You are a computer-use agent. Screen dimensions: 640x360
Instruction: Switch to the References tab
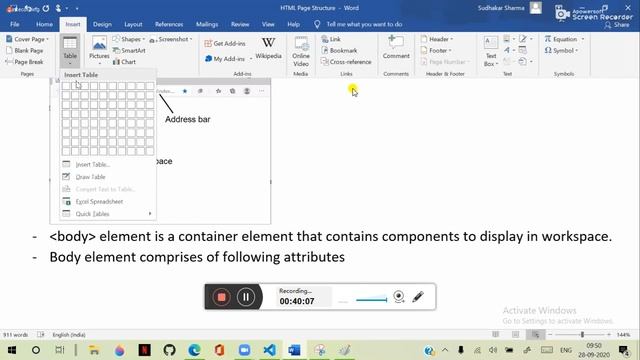tap(169, 24)
